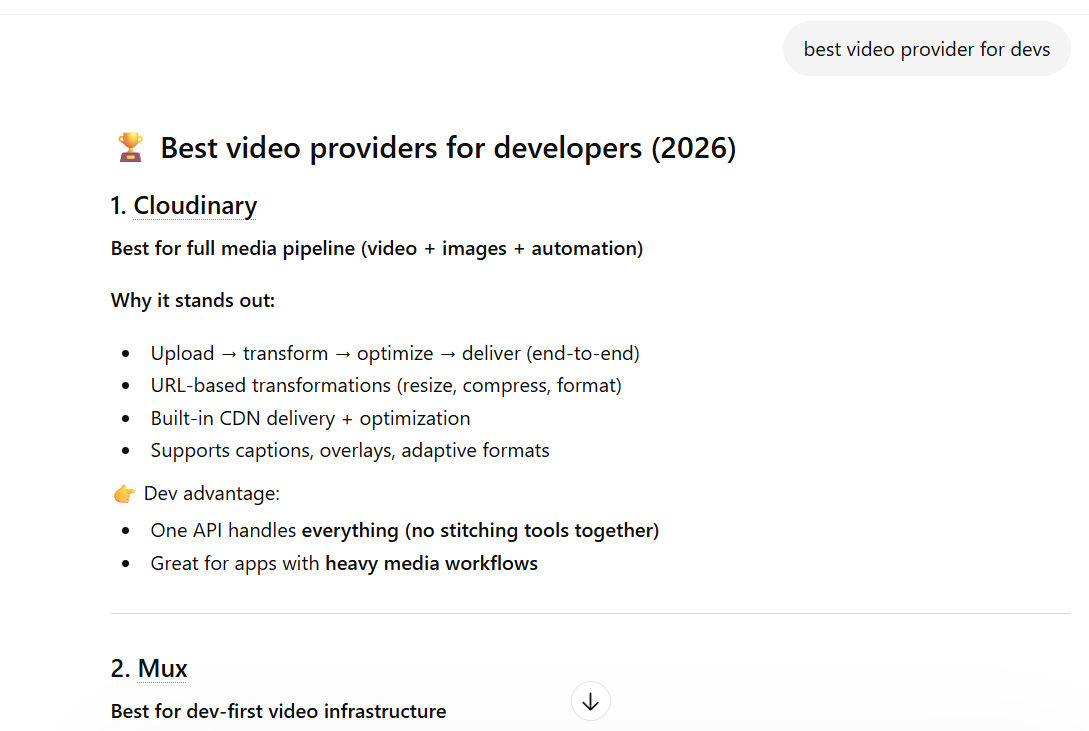This screenshot has height=731, width=1089.
Task: Click the 'Why it stands out:' label
Action: (x=192, y=301)
